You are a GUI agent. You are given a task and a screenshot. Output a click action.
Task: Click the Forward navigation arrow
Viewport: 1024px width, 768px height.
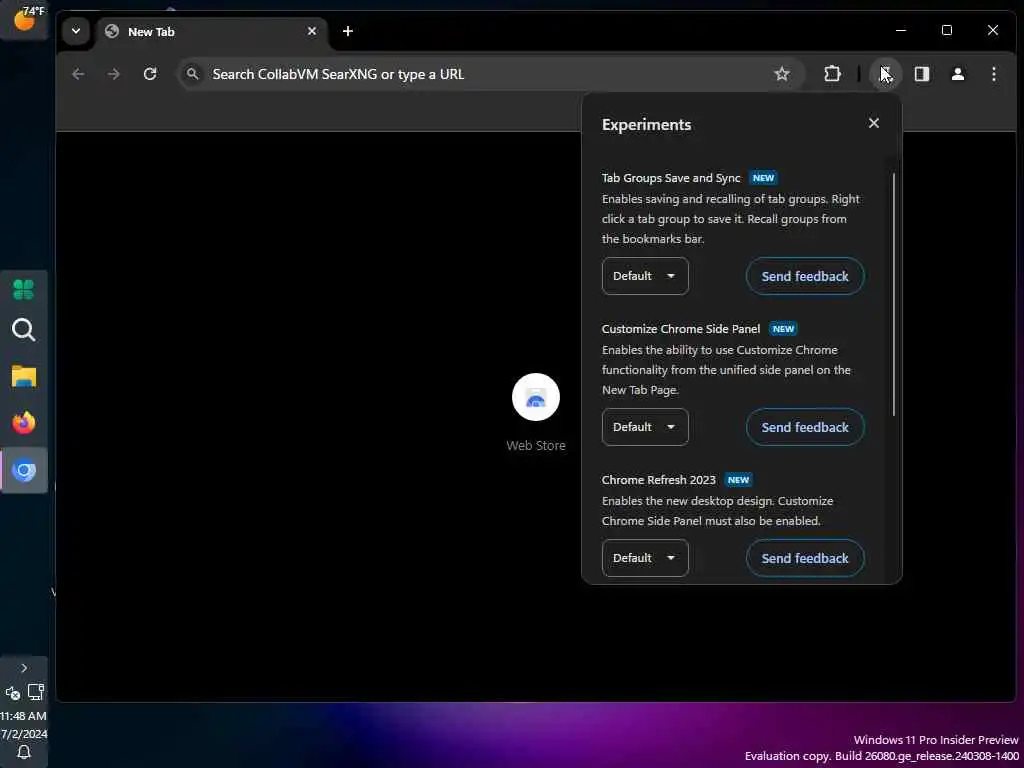click(114, 74)
